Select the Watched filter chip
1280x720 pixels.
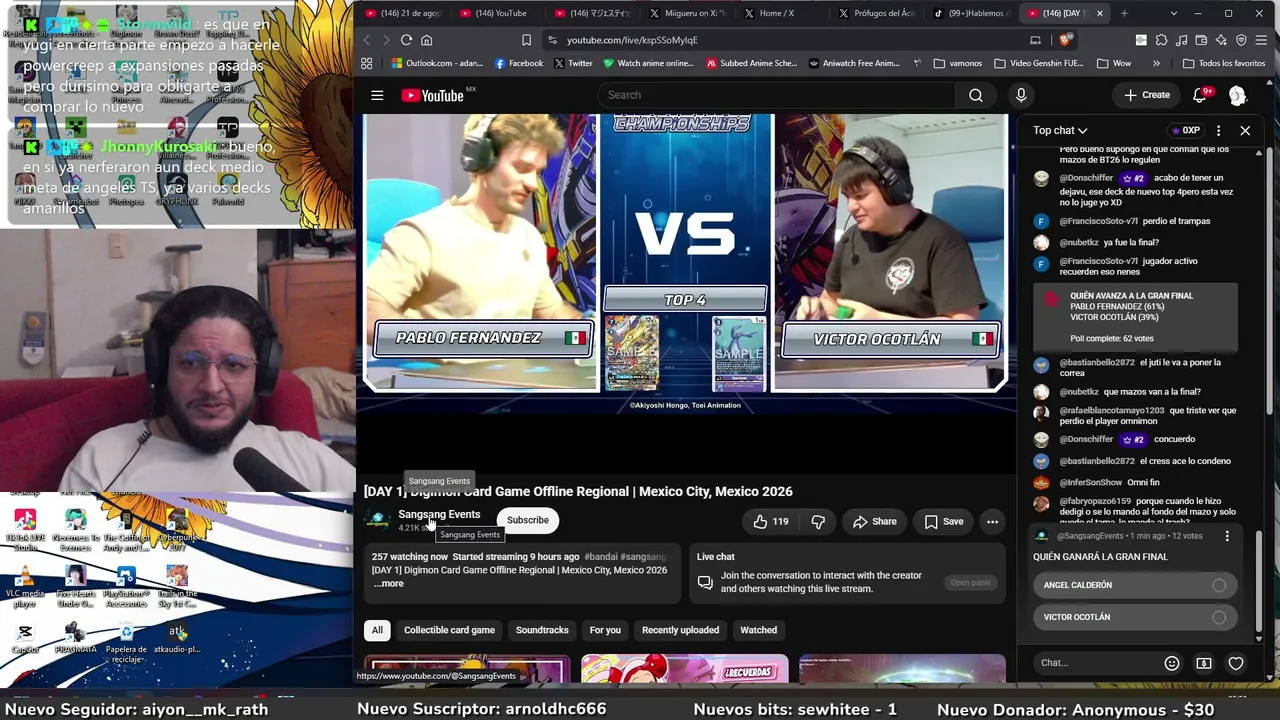click(758, 630)
